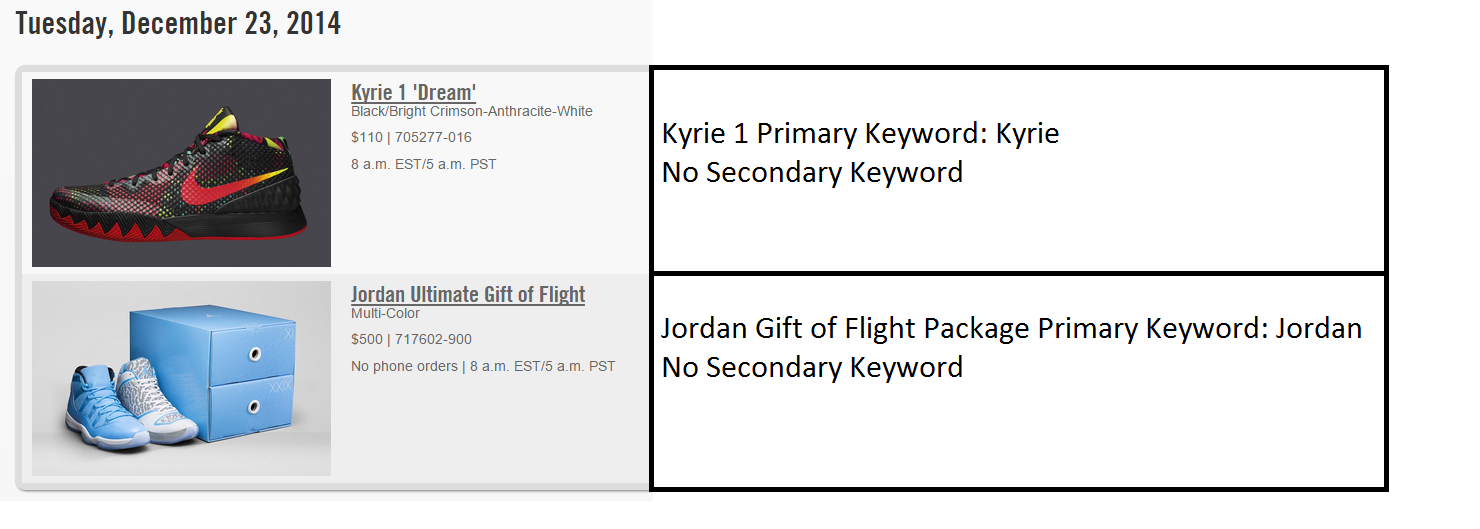Click the Kyrie 8 a.m. EST release time
The width and height of the screenshot is (1480, 529).
point(423,164)
